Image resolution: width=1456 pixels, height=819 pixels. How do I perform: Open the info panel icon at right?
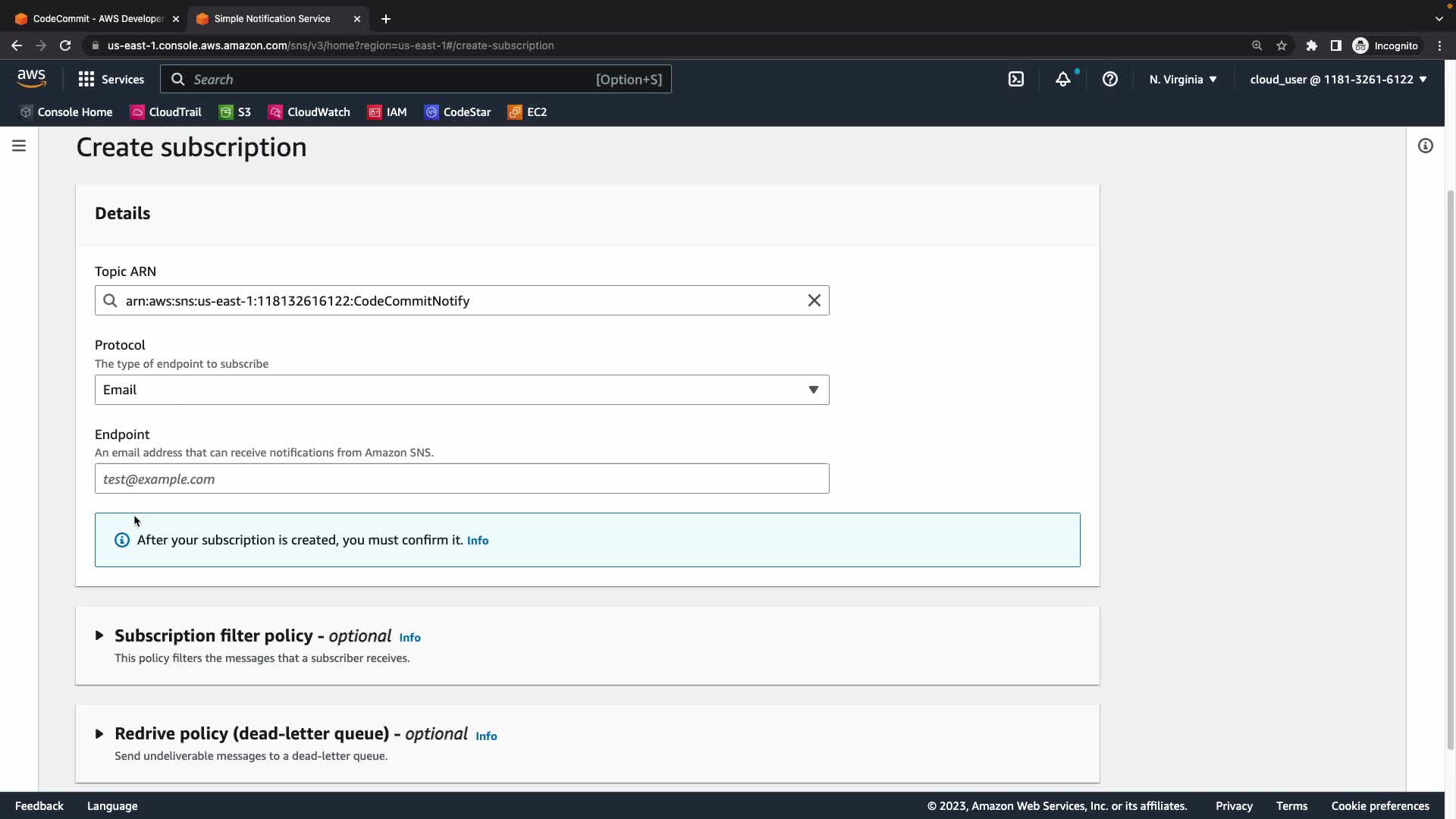click(1426, 146)
